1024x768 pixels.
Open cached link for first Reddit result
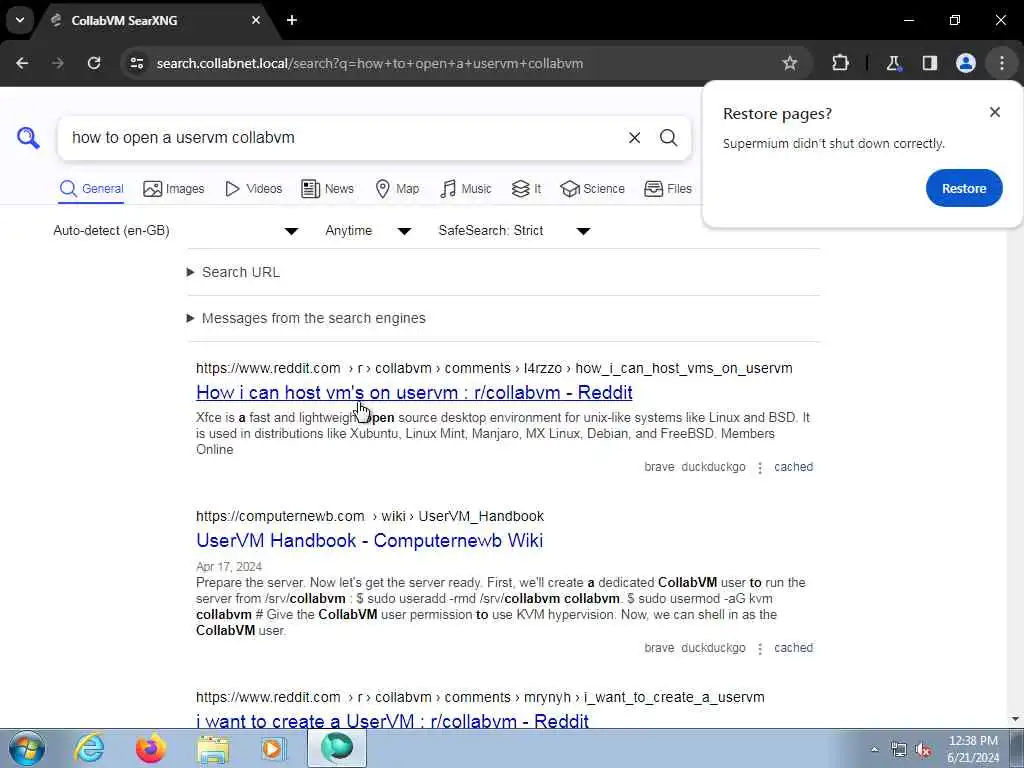pos(793,467)
